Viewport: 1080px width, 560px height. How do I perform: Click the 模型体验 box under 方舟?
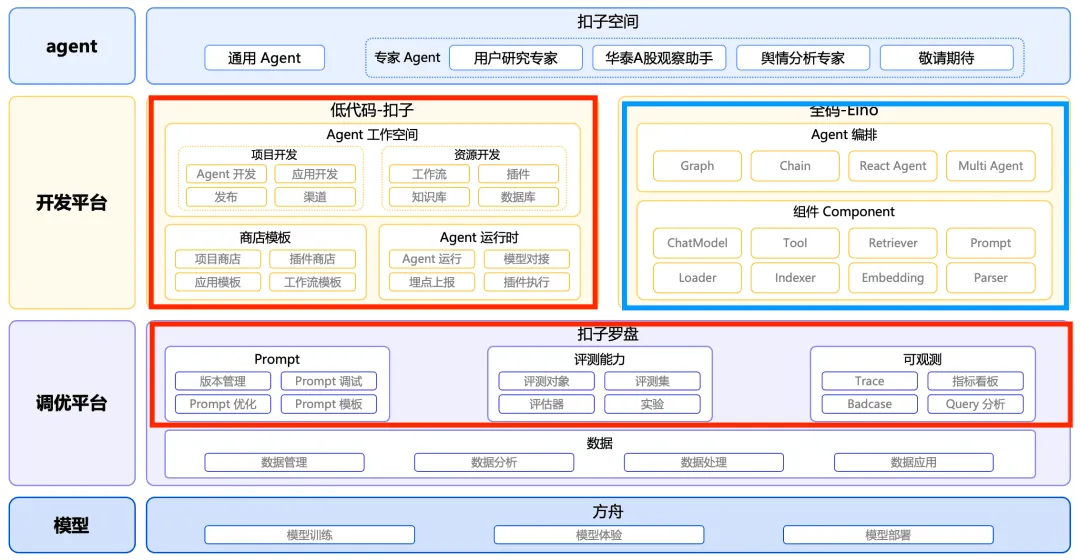coord(599,535)
